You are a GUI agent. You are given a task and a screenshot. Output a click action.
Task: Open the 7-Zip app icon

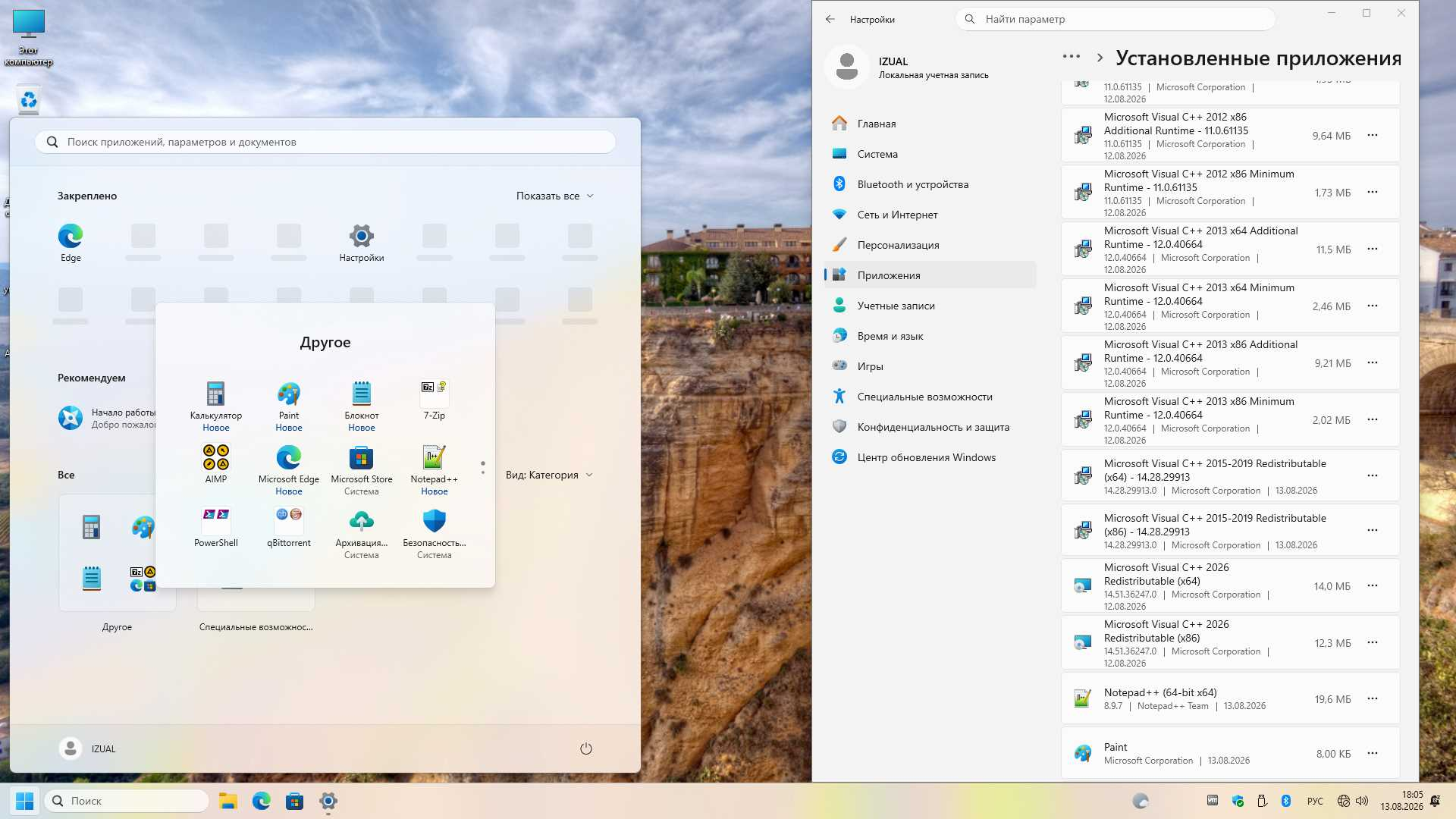[x=434, y=400]
